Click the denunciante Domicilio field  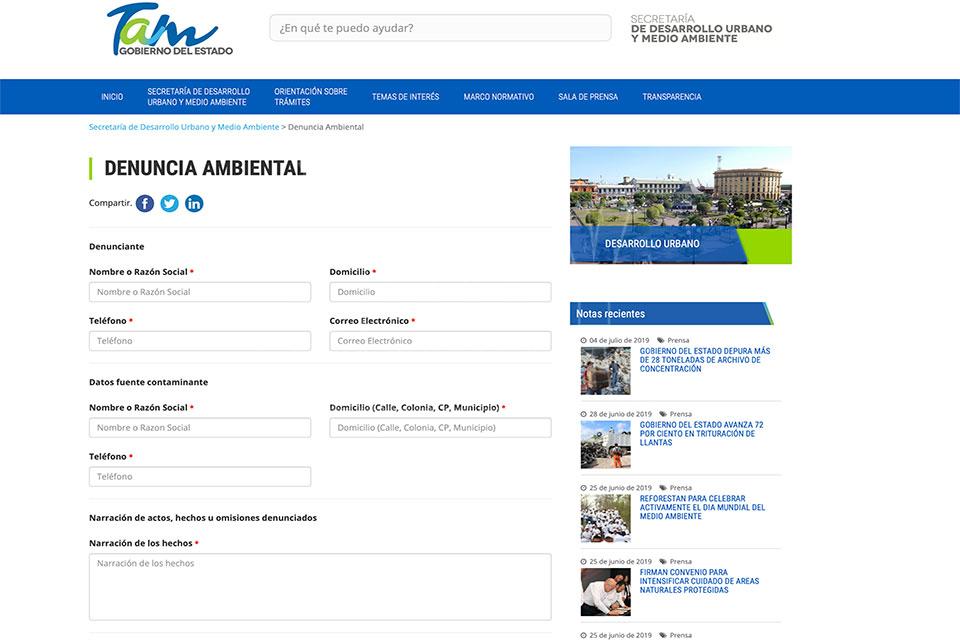(440, 292)
